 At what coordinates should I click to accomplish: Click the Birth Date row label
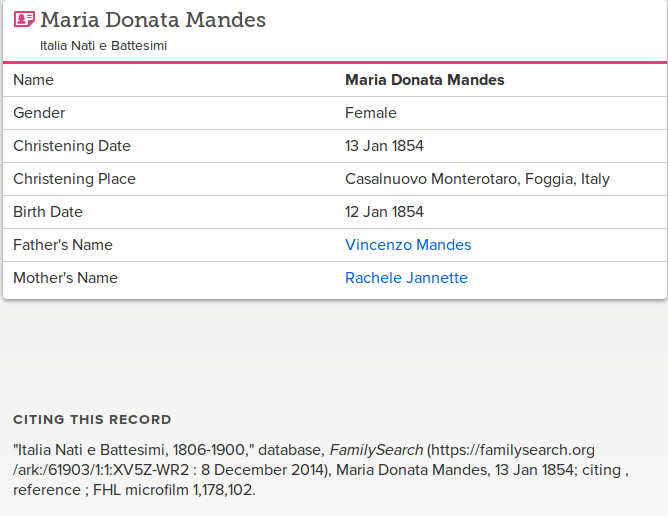click(48, 212)
